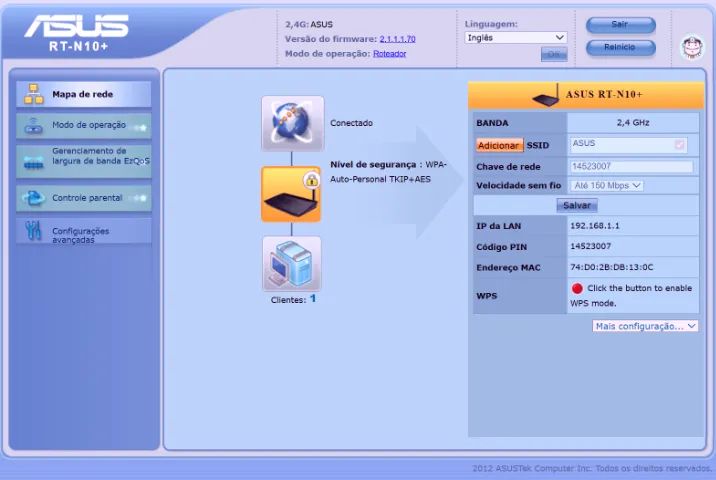Toggle the checkbox inside the SSID field
Screen dimensions: 716x480
[679, 145]
